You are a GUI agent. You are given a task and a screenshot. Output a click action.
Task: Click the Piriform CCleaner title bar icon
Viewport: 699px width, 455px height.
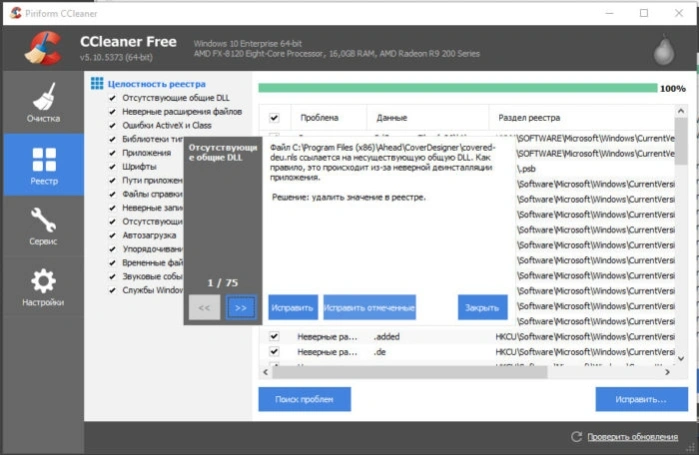coord(16,13)
